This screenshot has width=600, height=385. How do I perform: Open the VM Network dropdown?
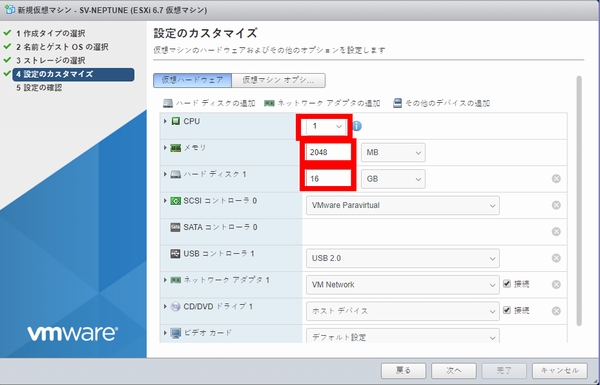[x=403, y=285]
